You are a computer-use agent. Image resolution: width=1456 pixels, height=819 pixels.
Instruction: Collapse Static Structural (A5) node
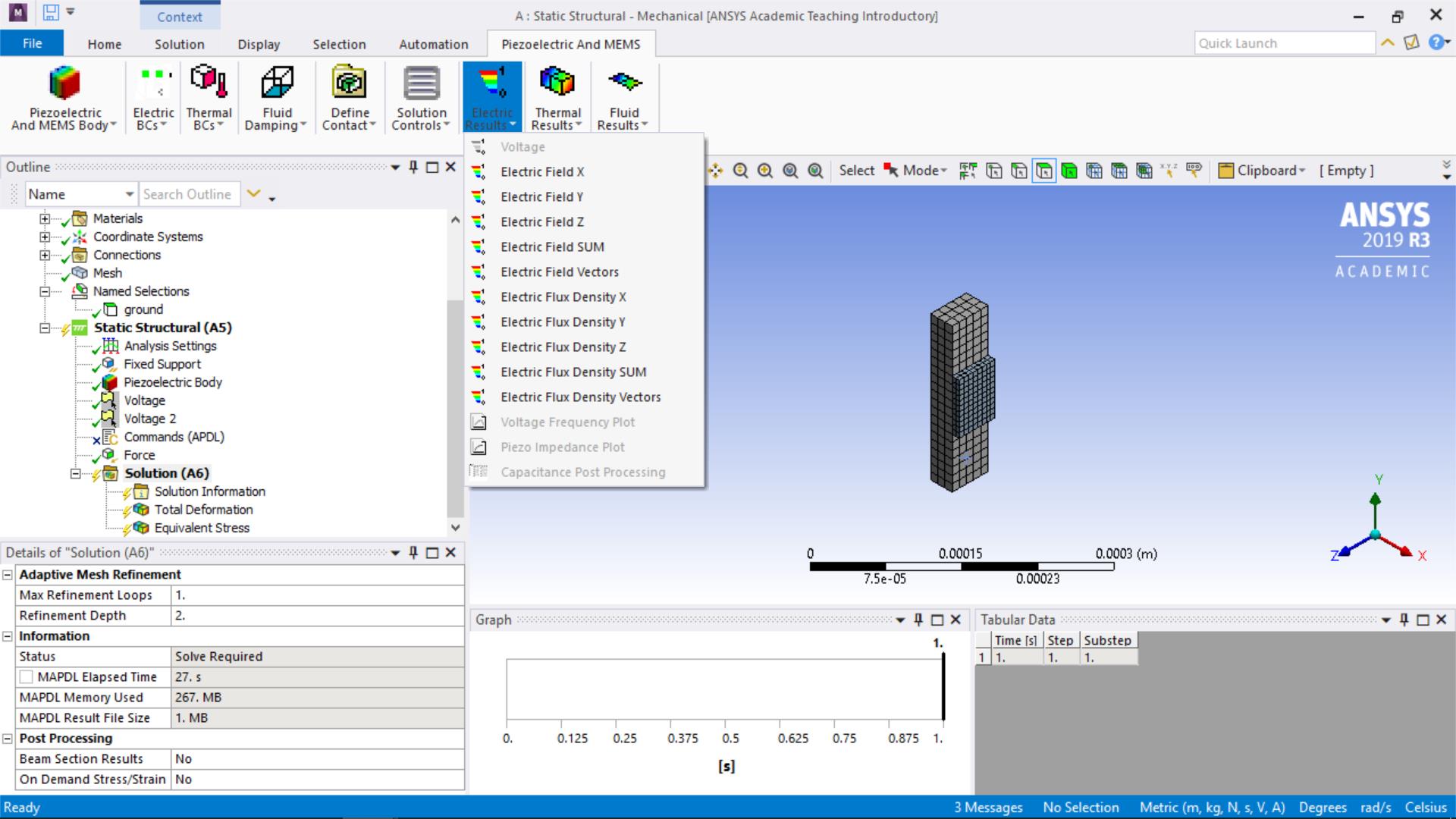45,328
